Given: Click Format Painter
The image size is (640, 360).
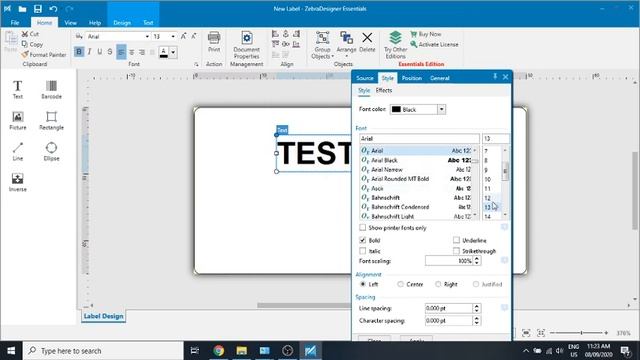Looking at the screenshot, I should (44, 54).
